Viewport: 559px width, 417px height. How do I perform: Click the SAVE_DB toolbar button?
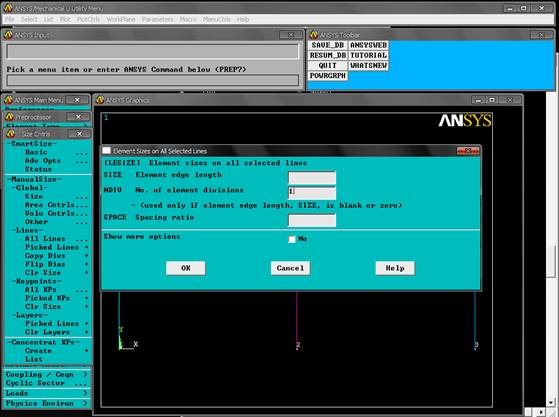click(x=328, y=45)
